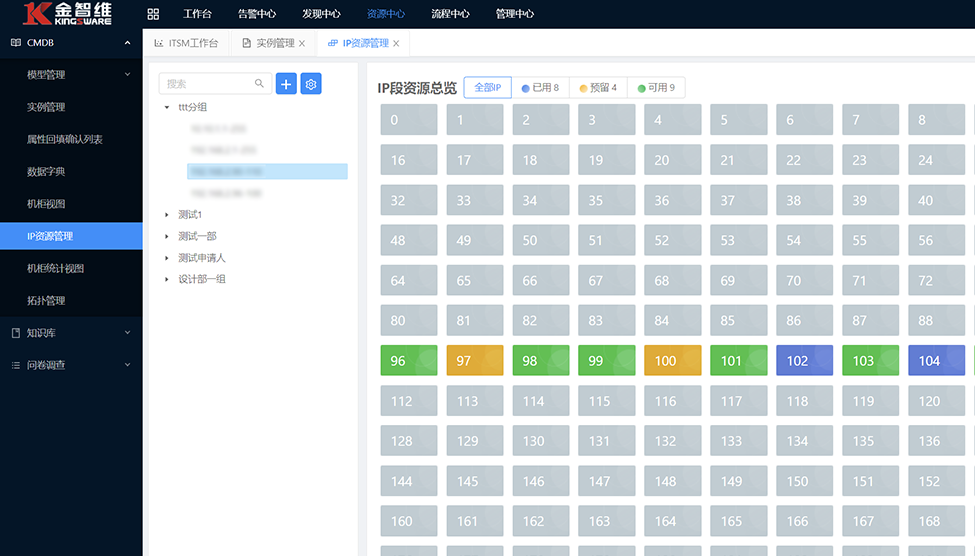Expand the 知识库 menu

click(x=127, y=333)
